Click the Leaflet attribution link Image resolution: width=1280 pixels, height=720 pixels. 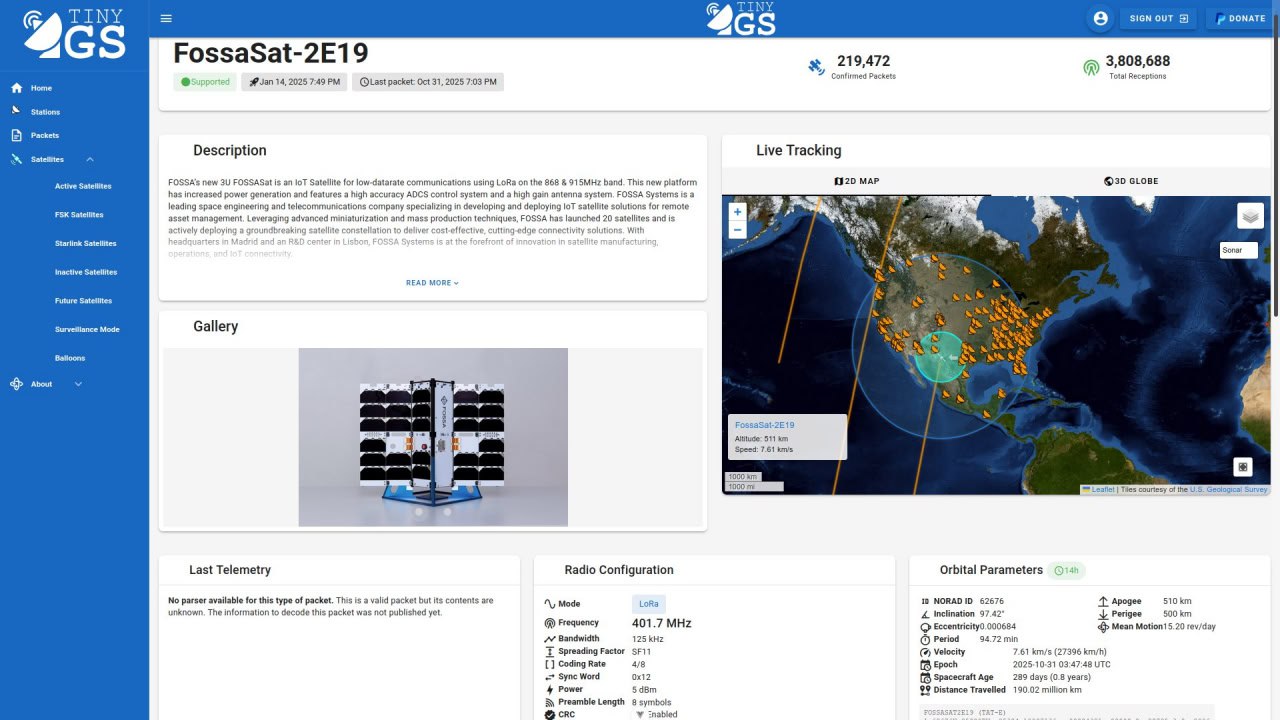tap(1102, 490)
